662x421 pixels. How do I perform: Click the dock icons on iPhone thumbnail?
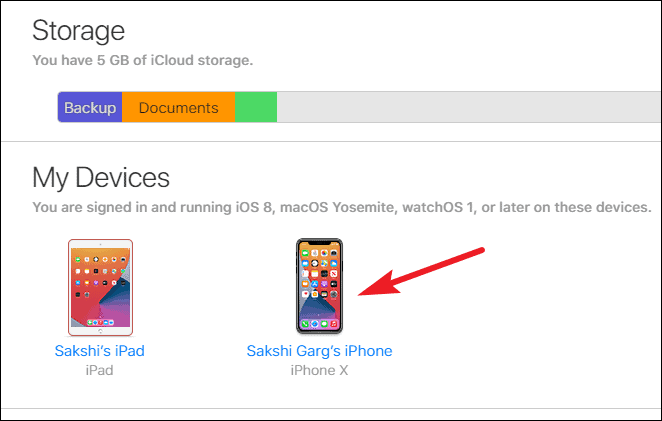[319, 324]
